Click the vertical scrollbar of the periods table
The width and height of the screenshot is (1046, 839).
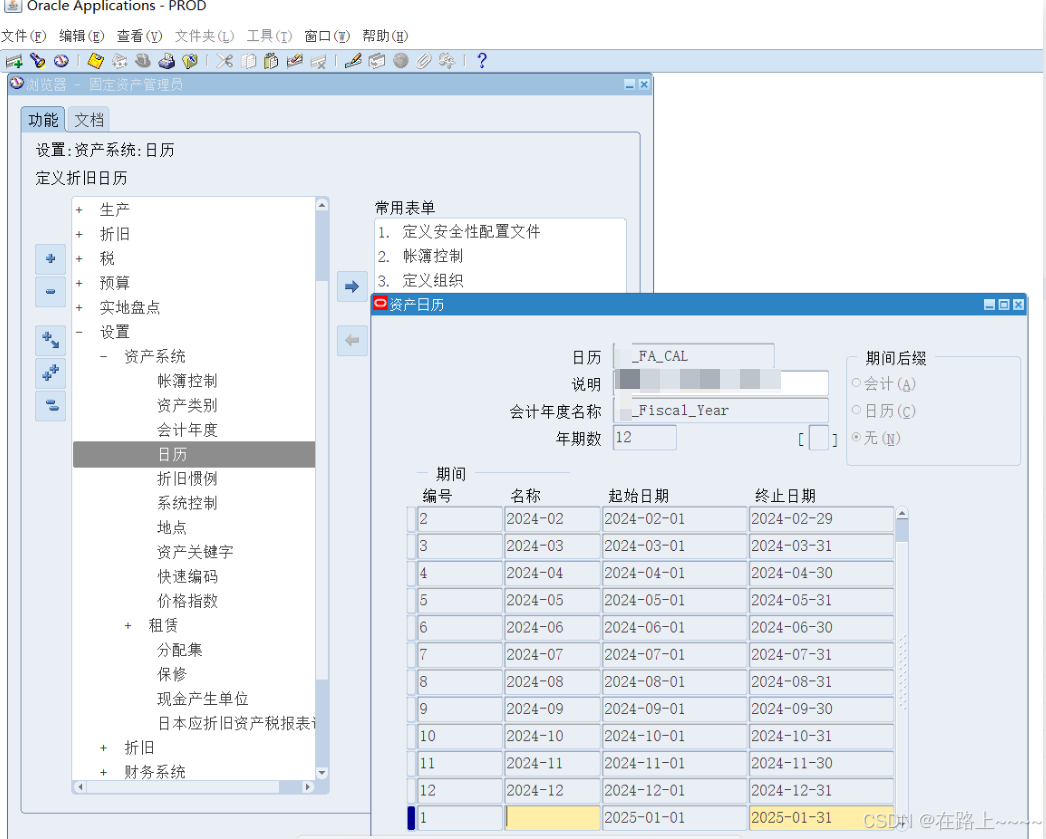(x=902, y=667)
